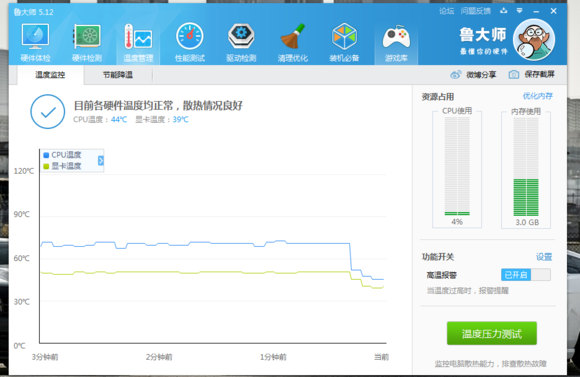
Task: Click the 鲁大师 avatar picture
Action: [534, 40]
